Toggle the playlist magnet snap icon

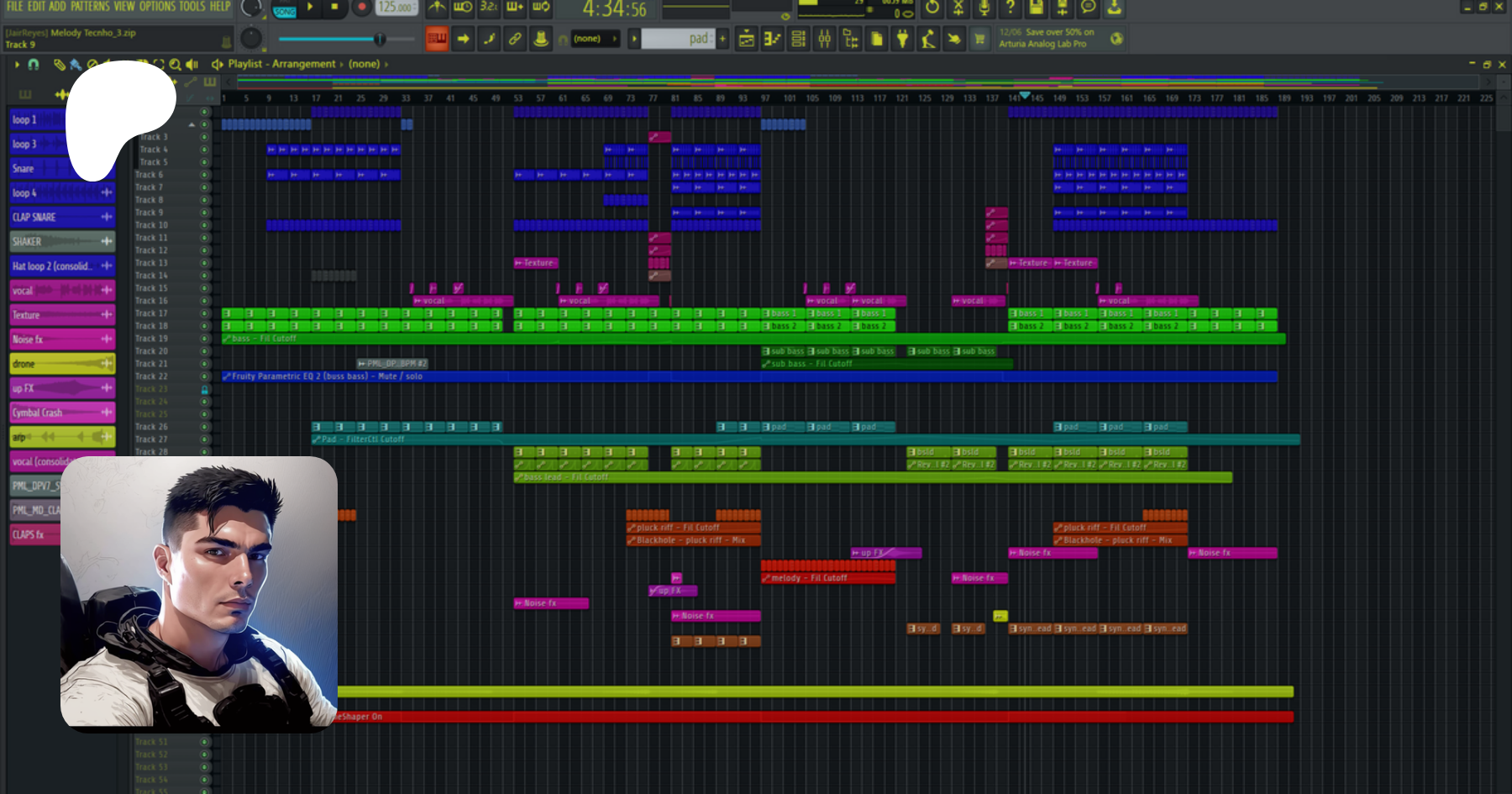click(x=34, y=64)
